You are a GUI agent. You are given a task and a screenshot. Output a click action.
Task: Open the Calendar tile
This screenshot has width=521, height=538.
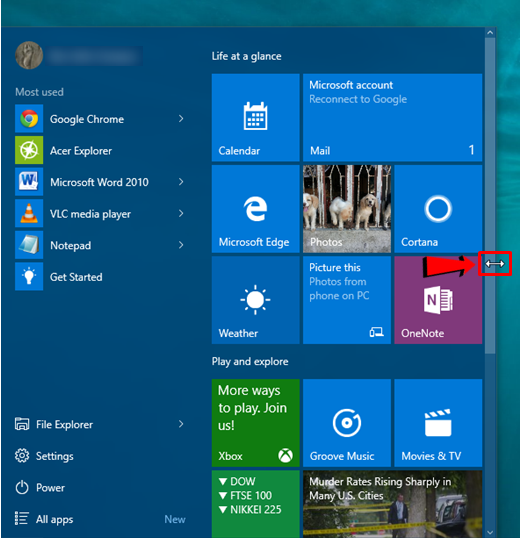click(x=255, y=117)
